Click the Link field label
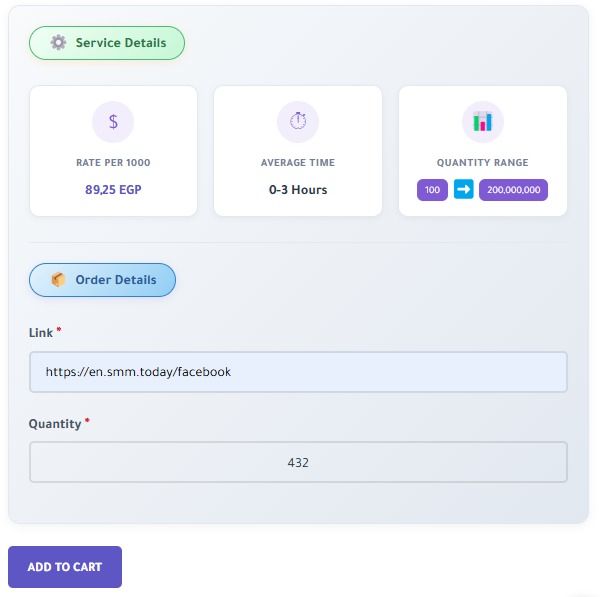Image resolution: width=607 pixels, height=597 pixels. pyautogui.click(x=41, y=332)
